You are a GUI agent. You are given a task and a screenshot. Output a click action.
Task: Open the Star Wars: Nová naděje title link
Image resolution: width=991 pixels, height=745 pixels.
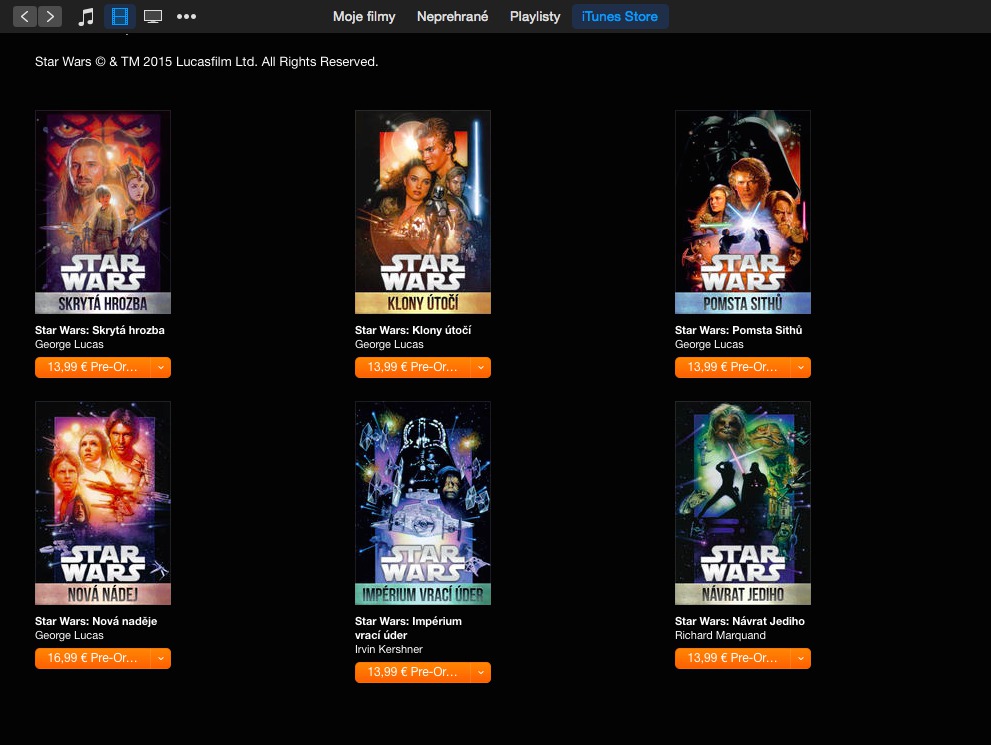[96, 621]
